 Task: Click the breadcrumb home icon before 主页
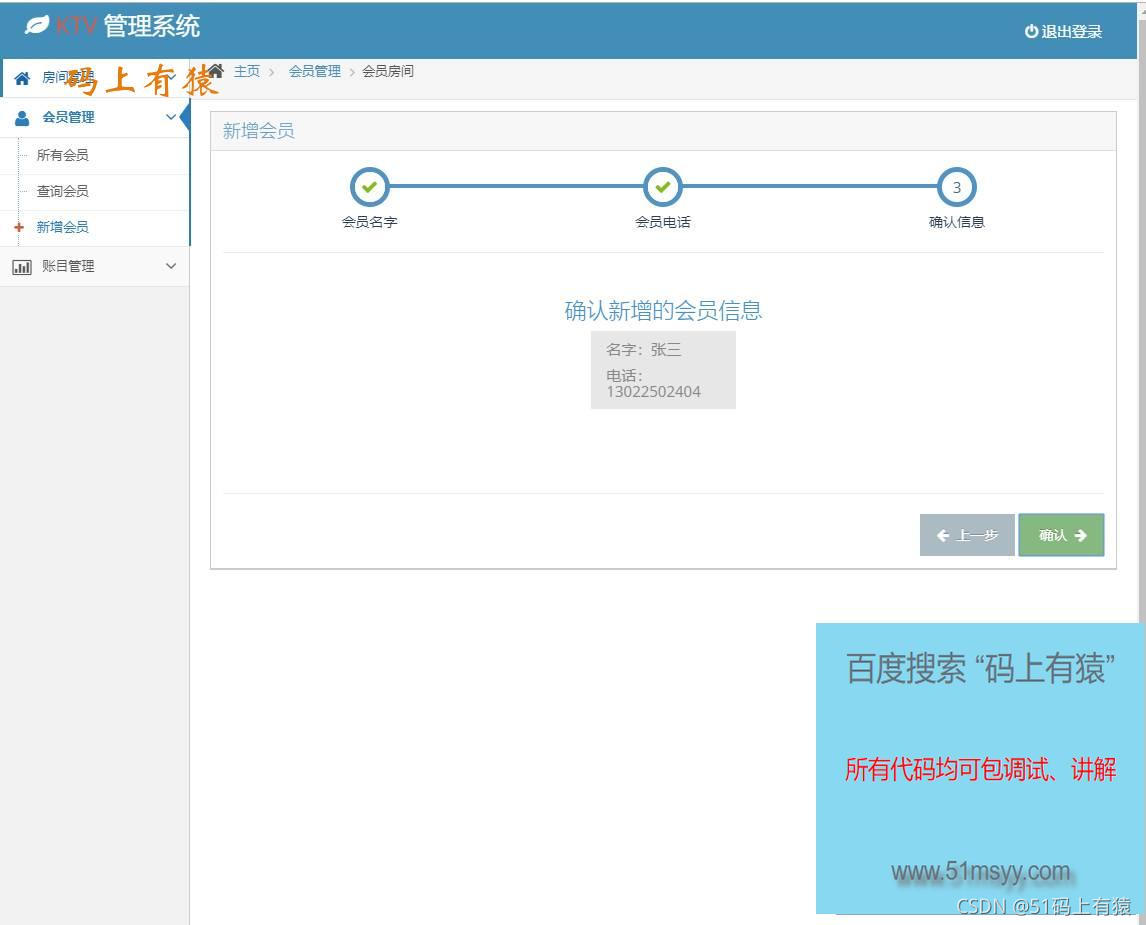point(216,71)
